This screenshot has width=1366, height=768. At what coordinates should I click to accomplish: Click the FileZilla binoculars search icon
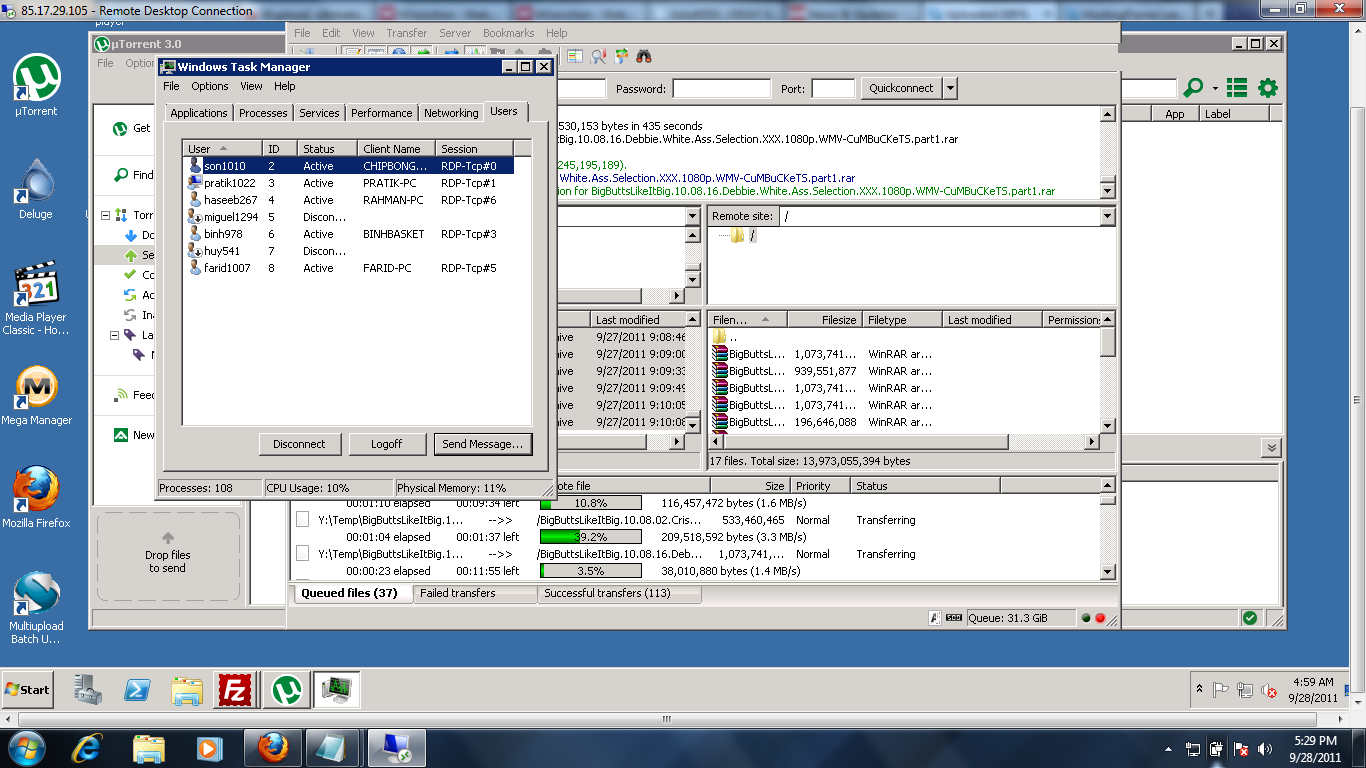[645, 57]
